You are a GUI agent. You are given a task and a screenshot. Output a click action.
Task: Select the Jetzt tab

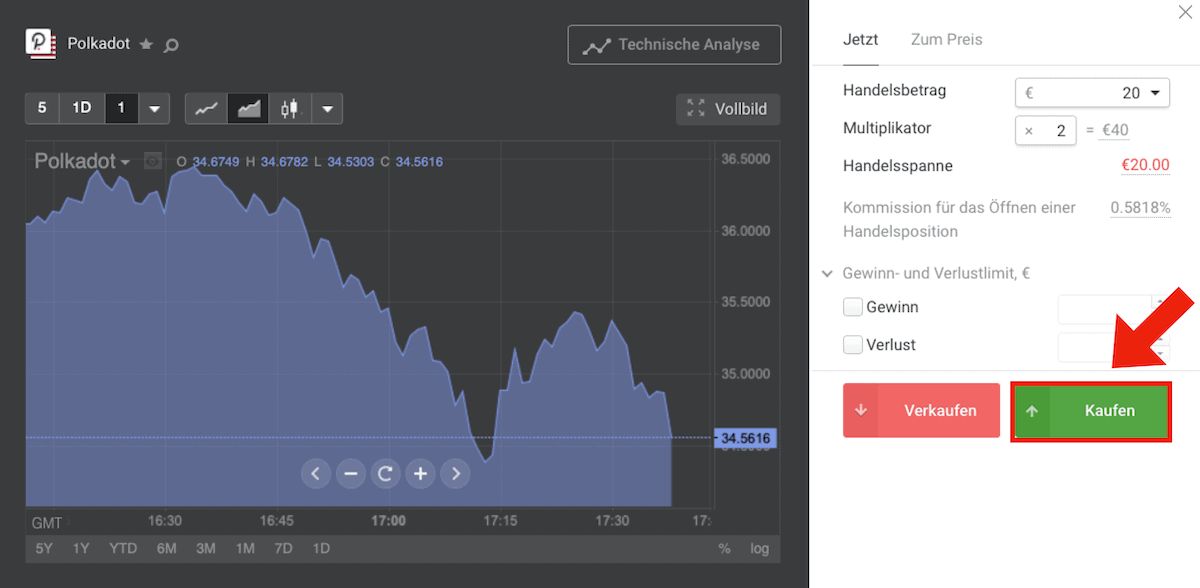(x=860, y=40)
